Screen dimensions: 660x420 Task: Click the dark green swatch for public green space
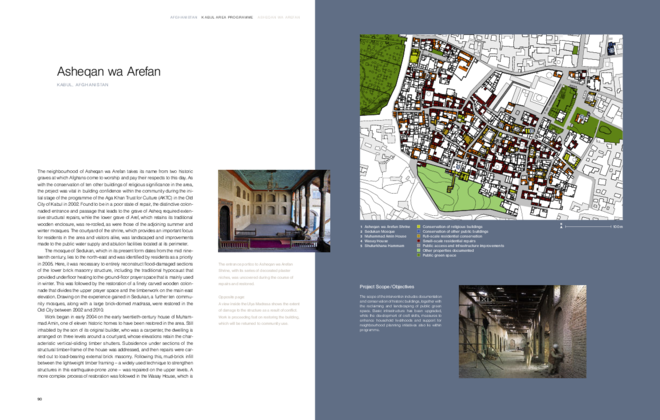pyautogui.click(x=418, y=255)
